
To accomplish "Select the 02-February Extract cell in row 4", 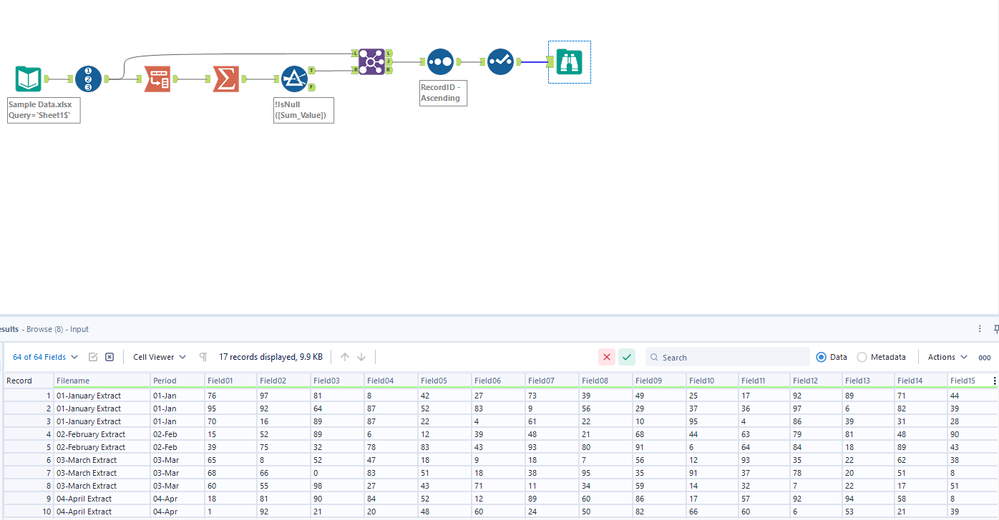I will (x=102, y=434).
